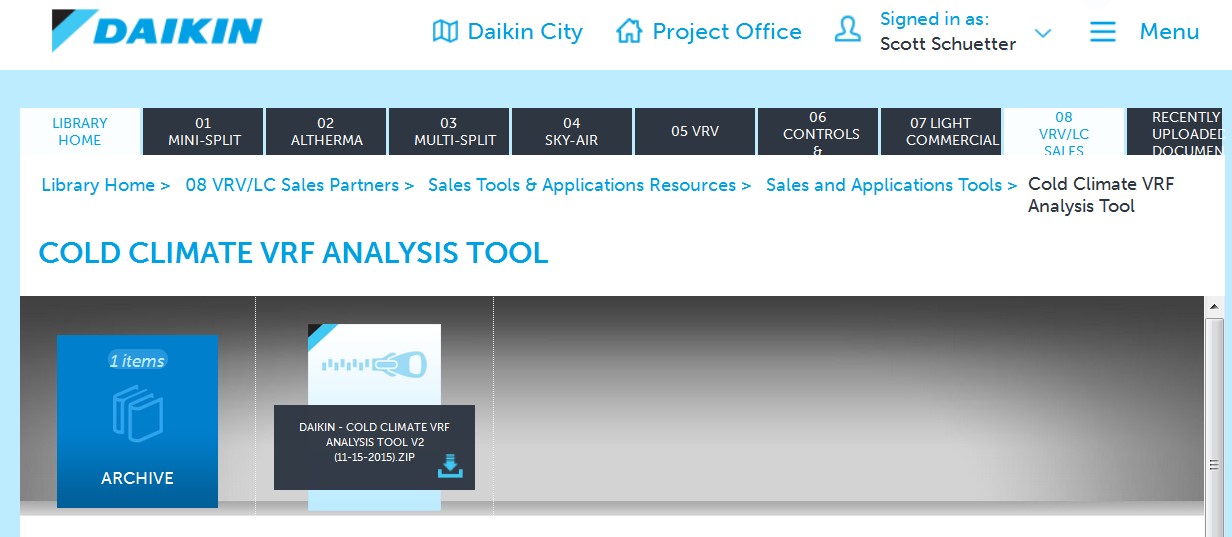Screen dimensions: 1232x537
Task: Click the Sales and Applications Tools breadcrumb
Action: 884,185
